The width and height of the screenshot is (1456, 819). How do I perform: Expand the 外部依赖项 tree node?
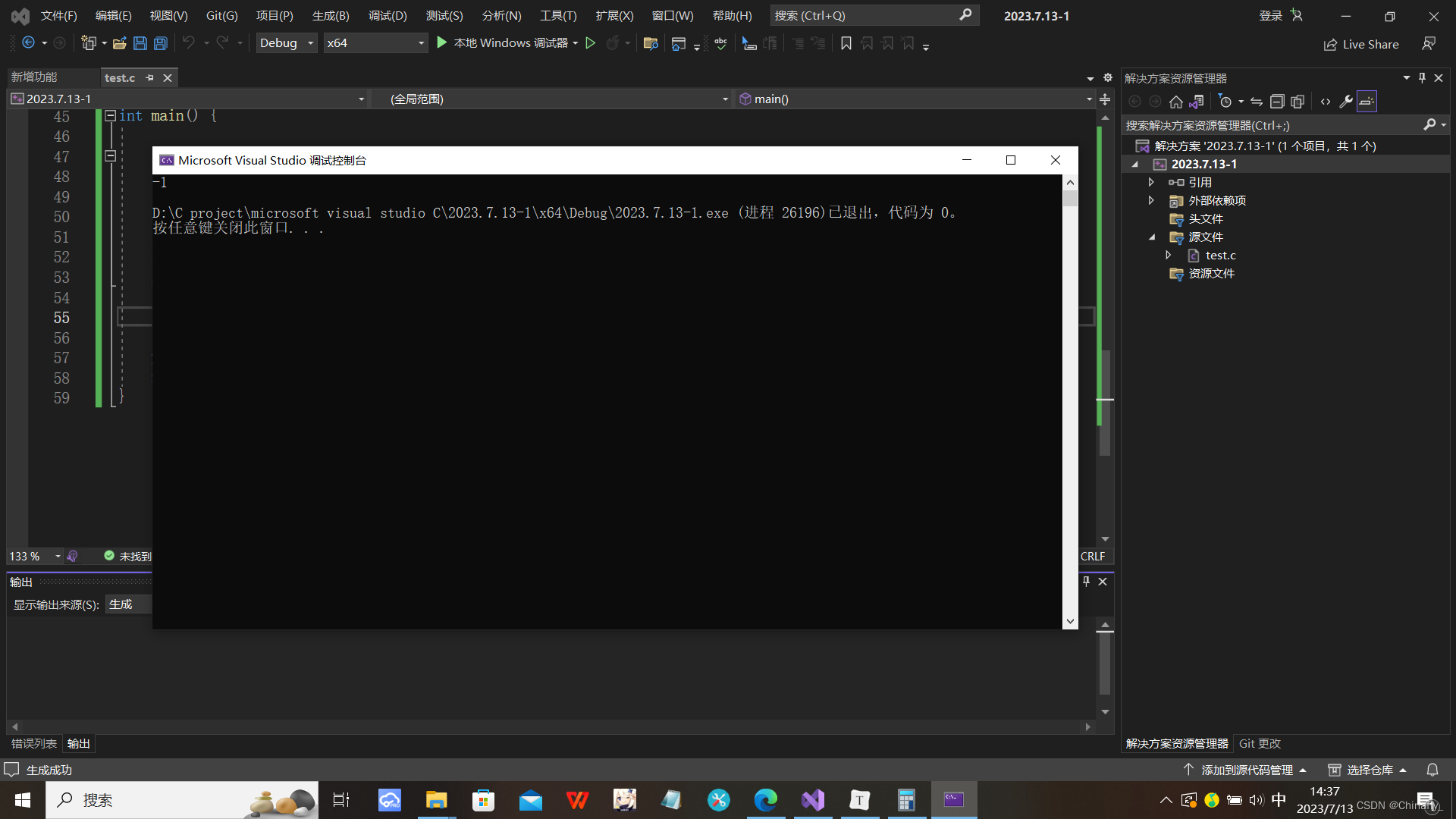1151,200
